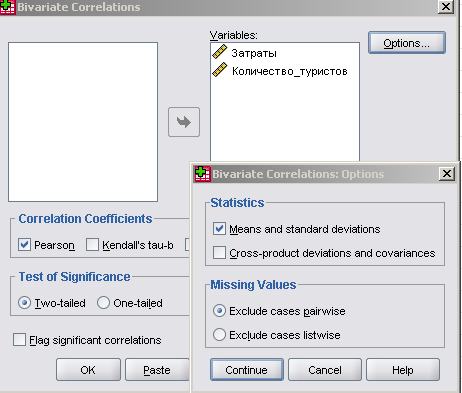Choose Two-tailed significance test

pos(24,303)
